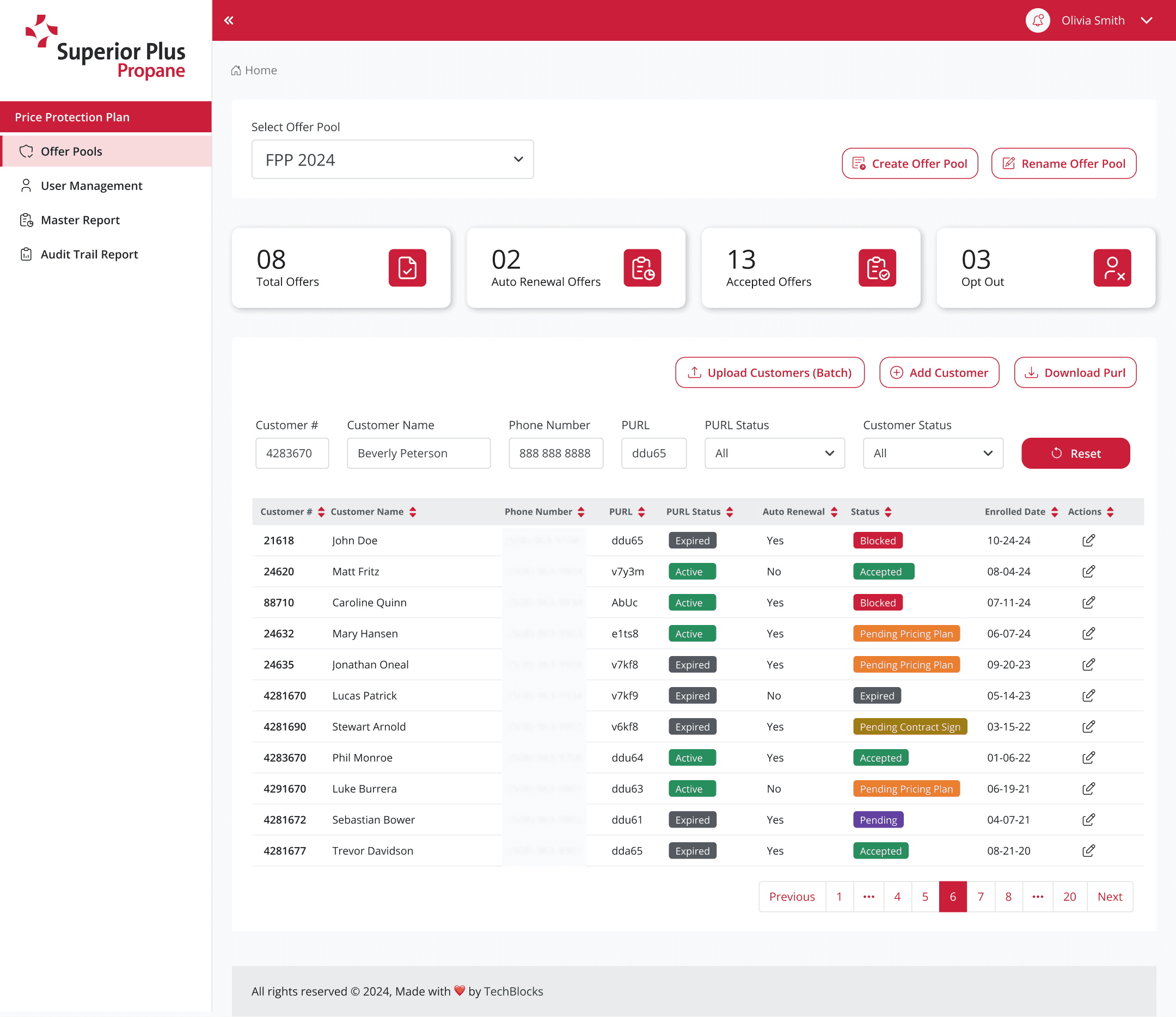1176x1017 pixels.
Task: Click the Auto Renewal Offers clipboard icon
Action: pos(642,267)
